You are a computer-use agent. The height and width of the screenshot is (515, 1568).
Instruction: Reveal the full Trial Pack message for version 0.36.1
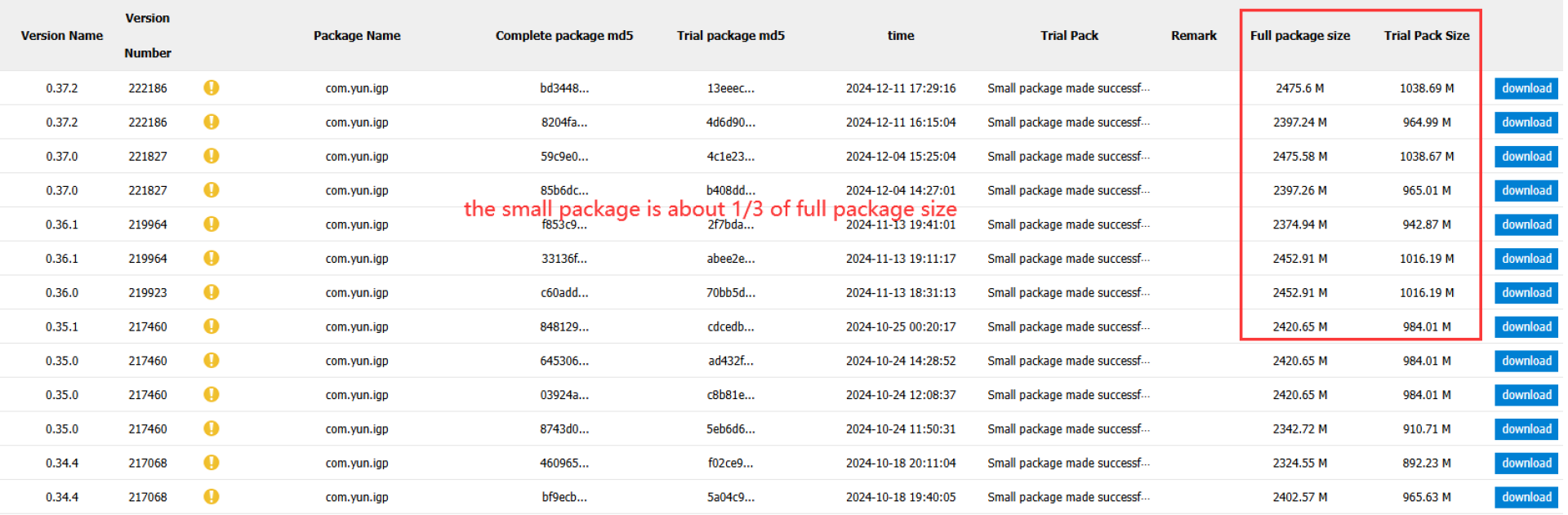(x=1069, y=224)
